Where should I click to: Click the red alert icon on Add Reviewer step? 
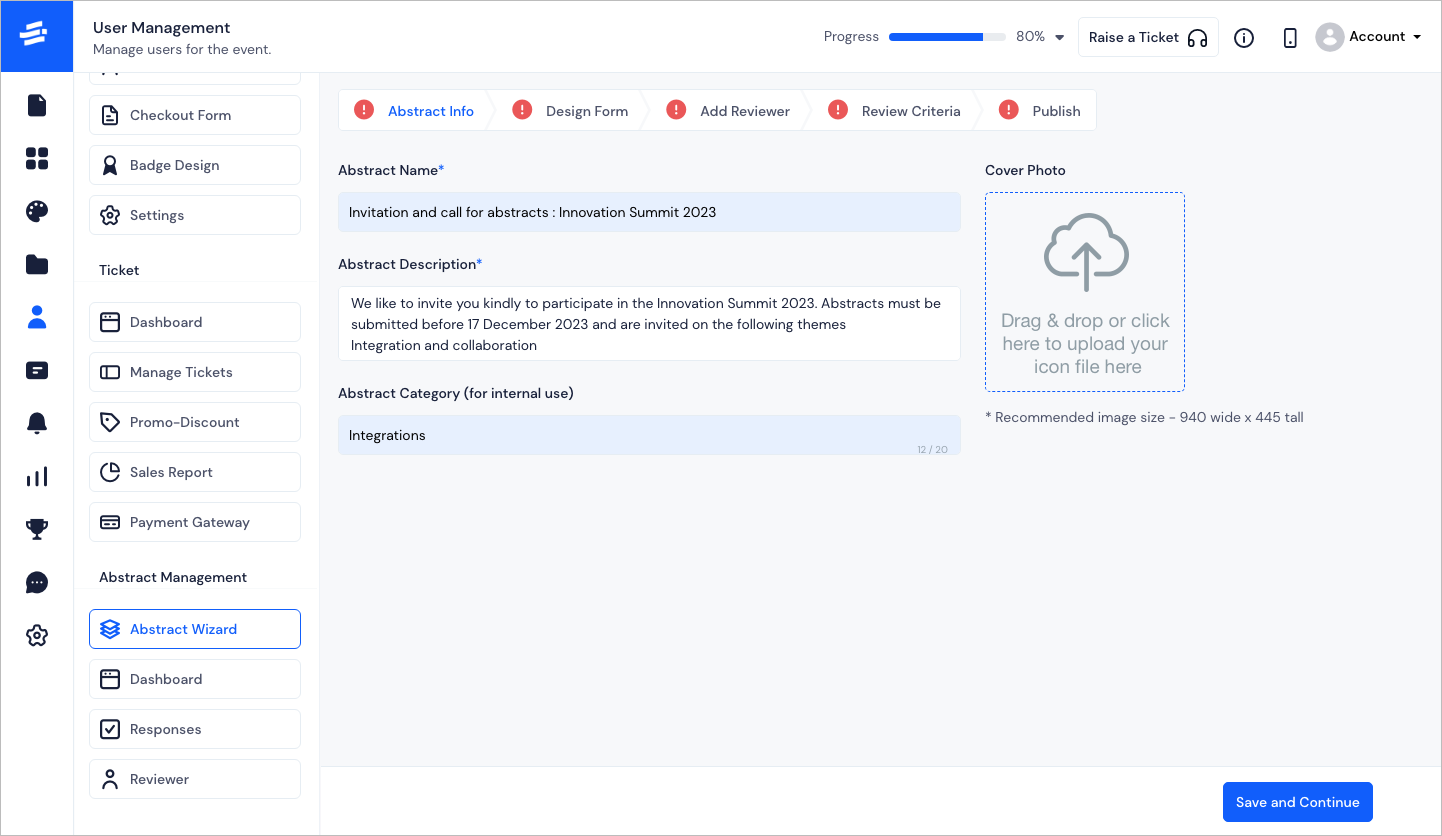pyautogui.click(x=676, y=110)
